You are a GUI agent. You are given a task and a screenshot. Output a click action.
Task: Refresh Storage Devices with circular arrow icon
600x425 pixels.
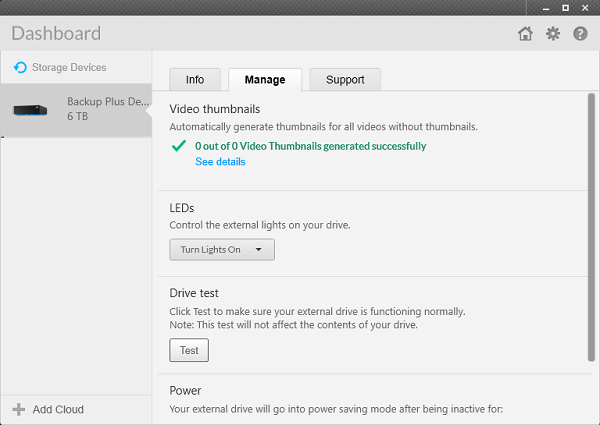point(20,67)
